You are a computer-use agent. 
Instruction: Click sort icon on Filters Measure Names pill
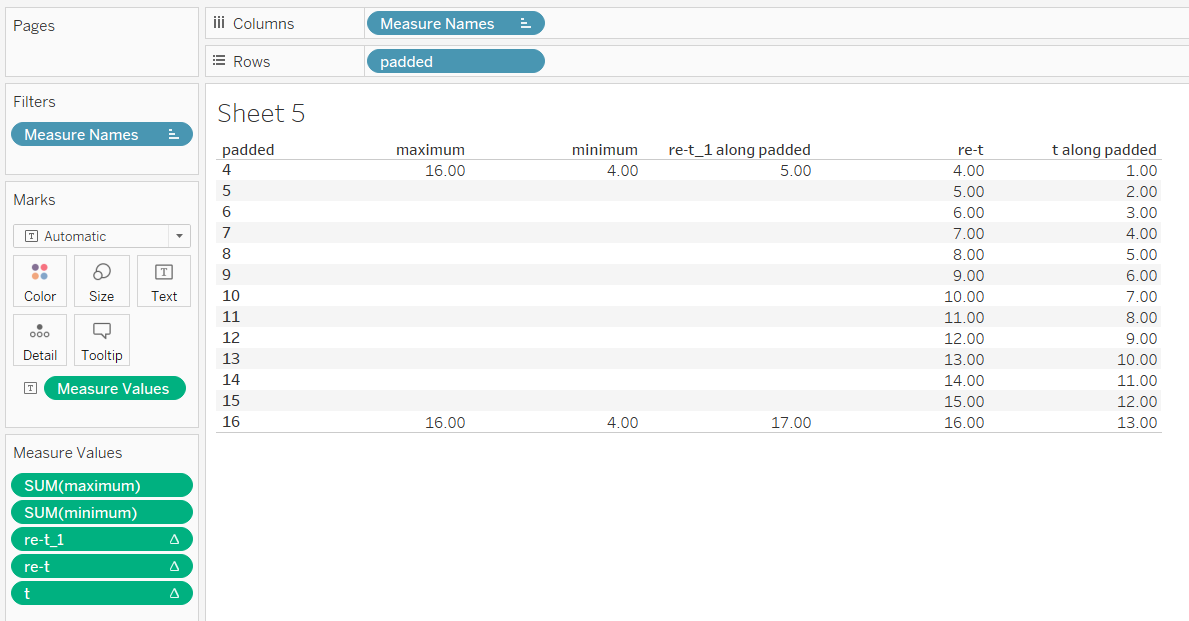coord(174,134)
